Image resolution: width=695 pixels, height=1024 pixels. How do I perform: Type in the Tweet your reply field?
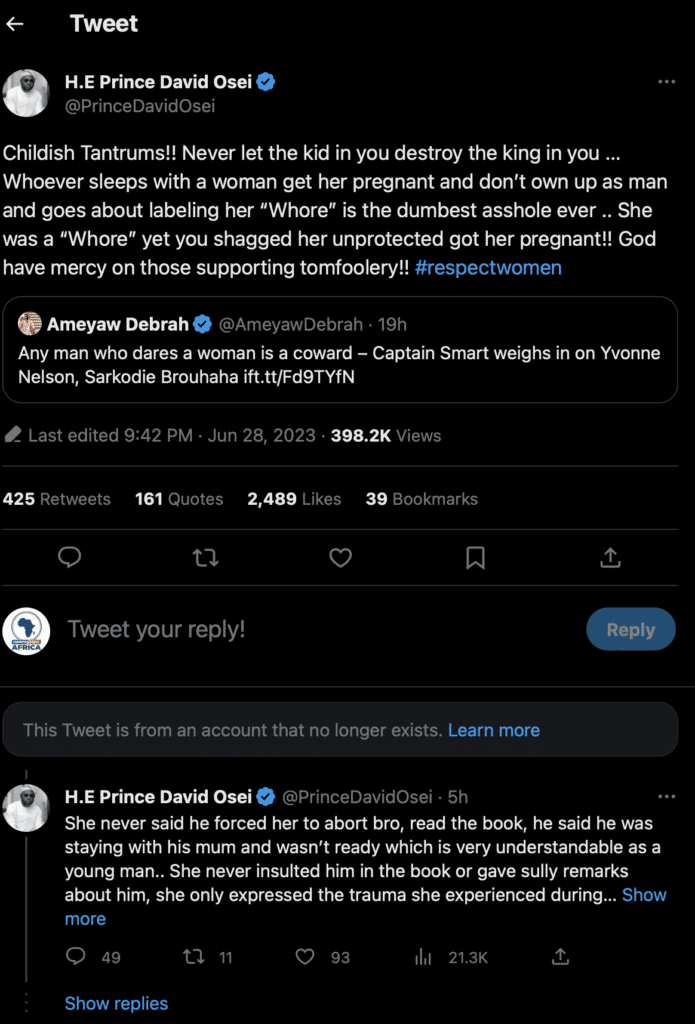coord(300,630)
